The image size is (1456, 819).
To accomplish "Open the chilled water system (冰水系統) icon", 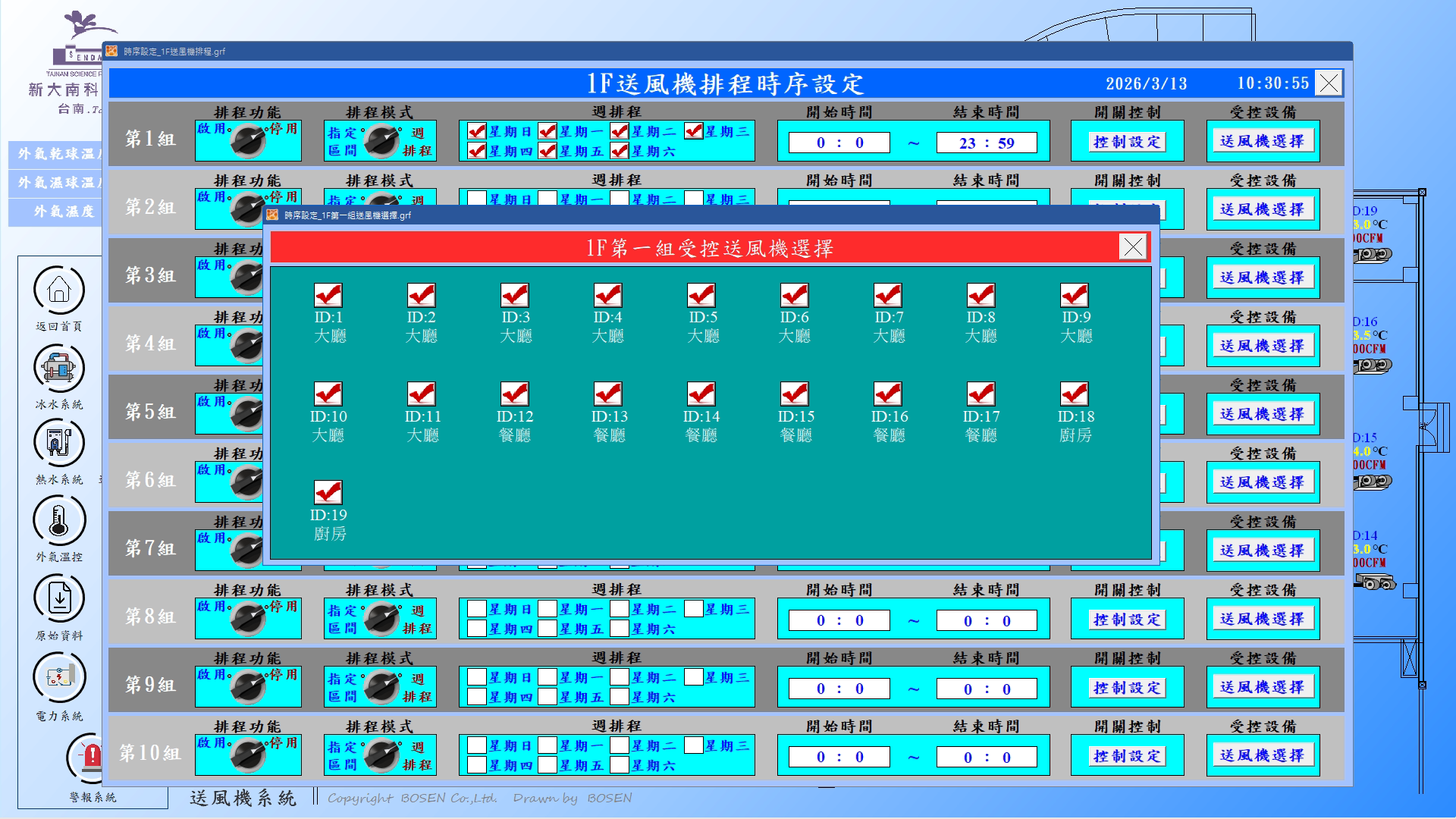I will [59, 369].
